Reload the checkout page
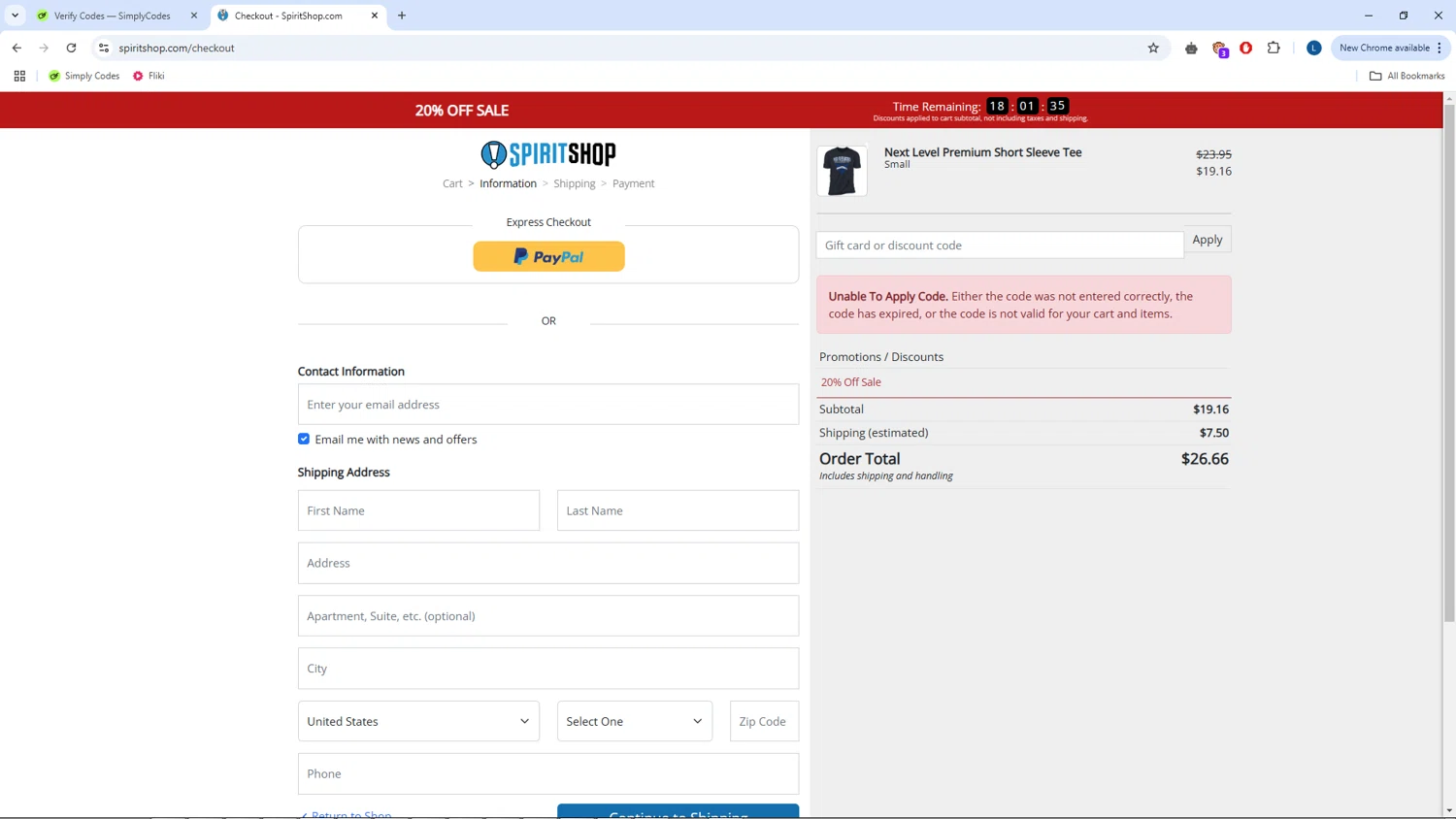Screen dimensions: 1456x819 click(71, 48)
